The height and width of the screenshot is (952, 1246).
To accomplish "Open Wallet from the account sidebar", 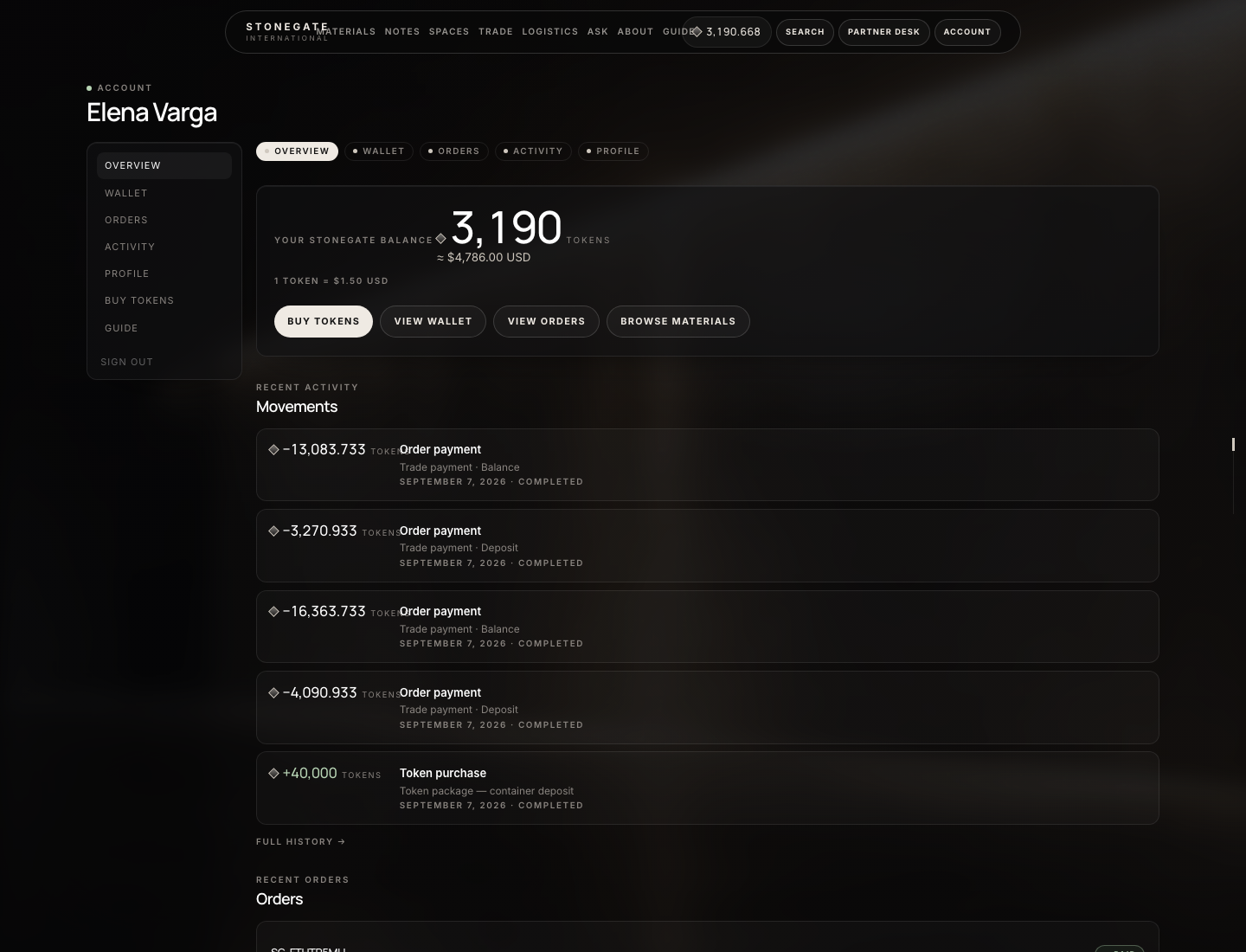I will point(164,193).
